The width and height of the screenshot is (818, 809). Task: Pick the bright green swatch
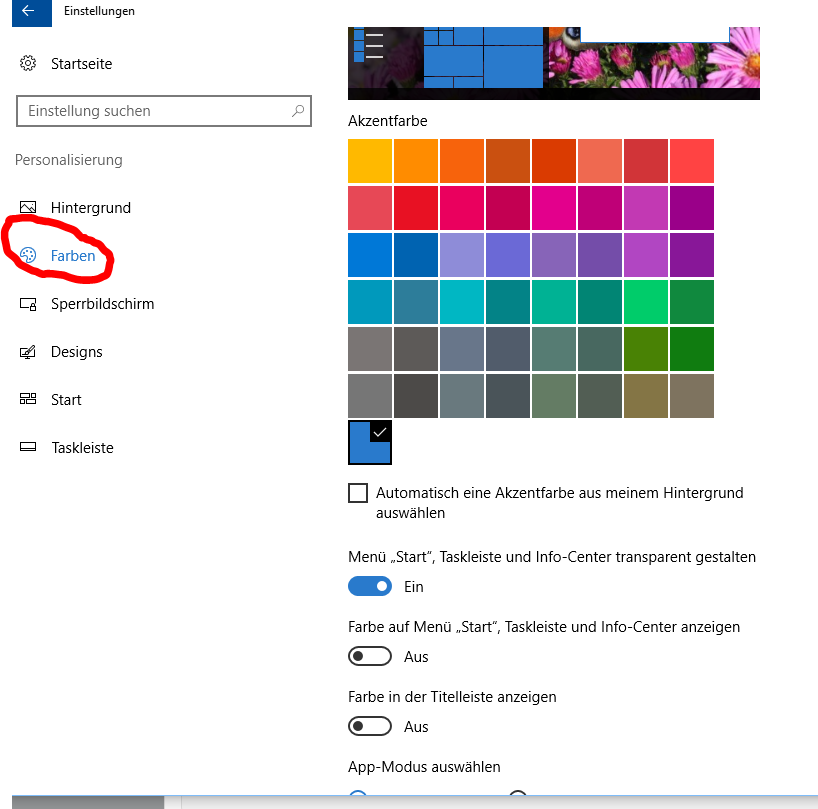[x=646, y=301]
